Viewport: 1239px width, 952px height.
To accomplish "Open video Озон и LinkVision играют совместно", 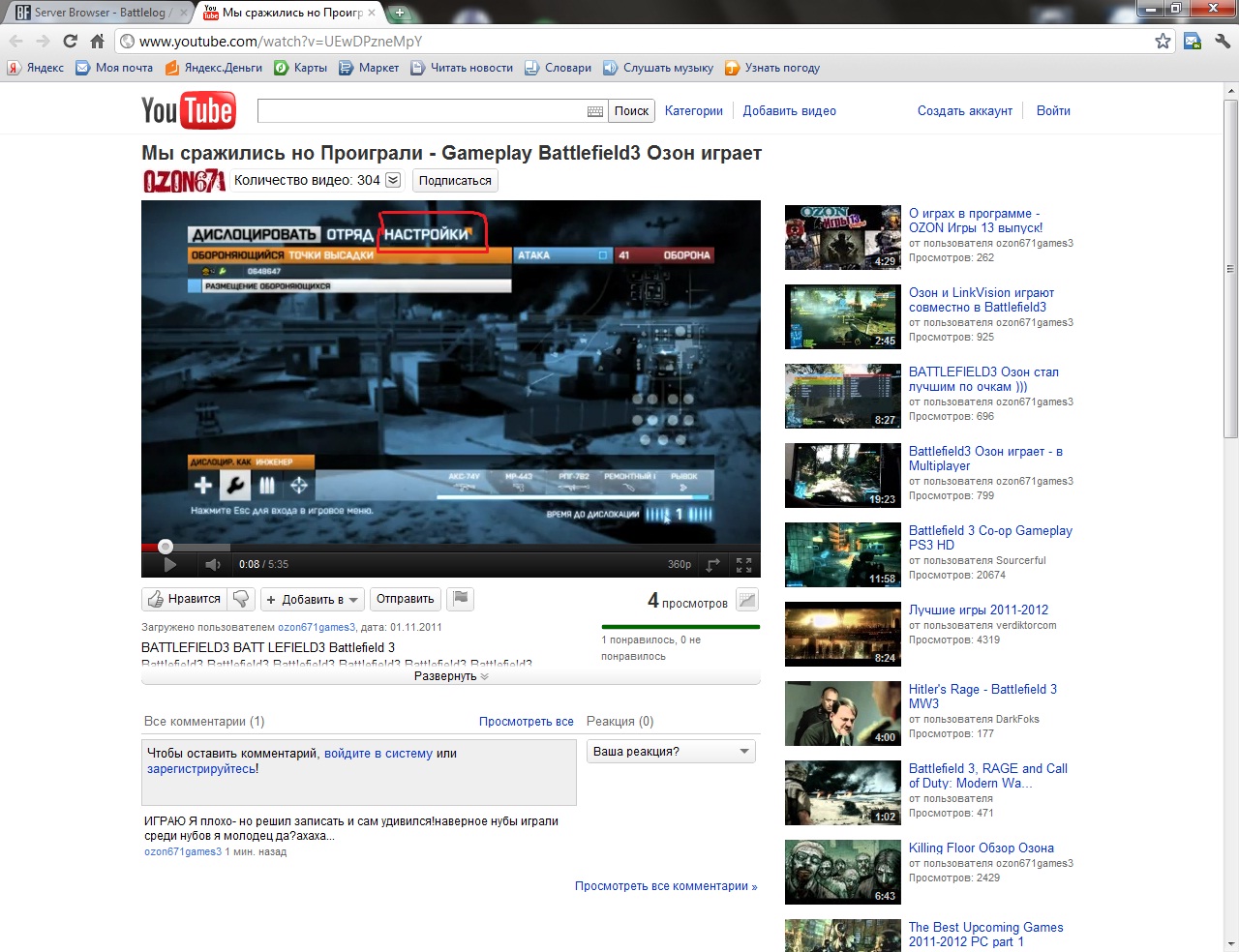I will point(982,300).
